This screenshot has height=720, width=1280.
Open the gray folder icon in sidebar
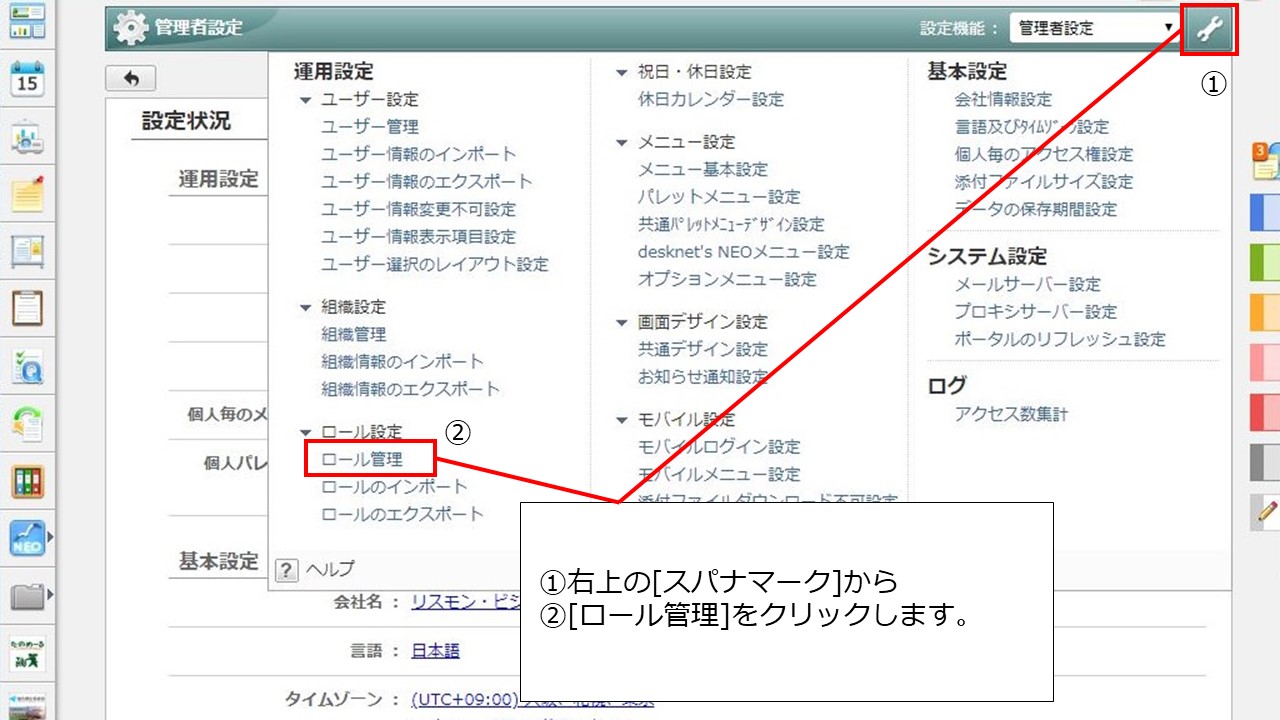[27, 597]
